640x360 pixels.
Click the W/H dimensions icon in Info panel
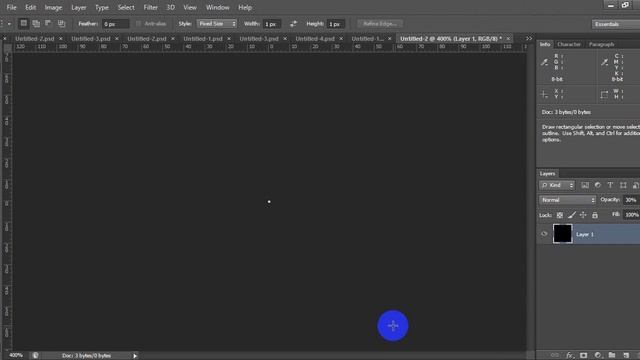click(x=604, y=95)
